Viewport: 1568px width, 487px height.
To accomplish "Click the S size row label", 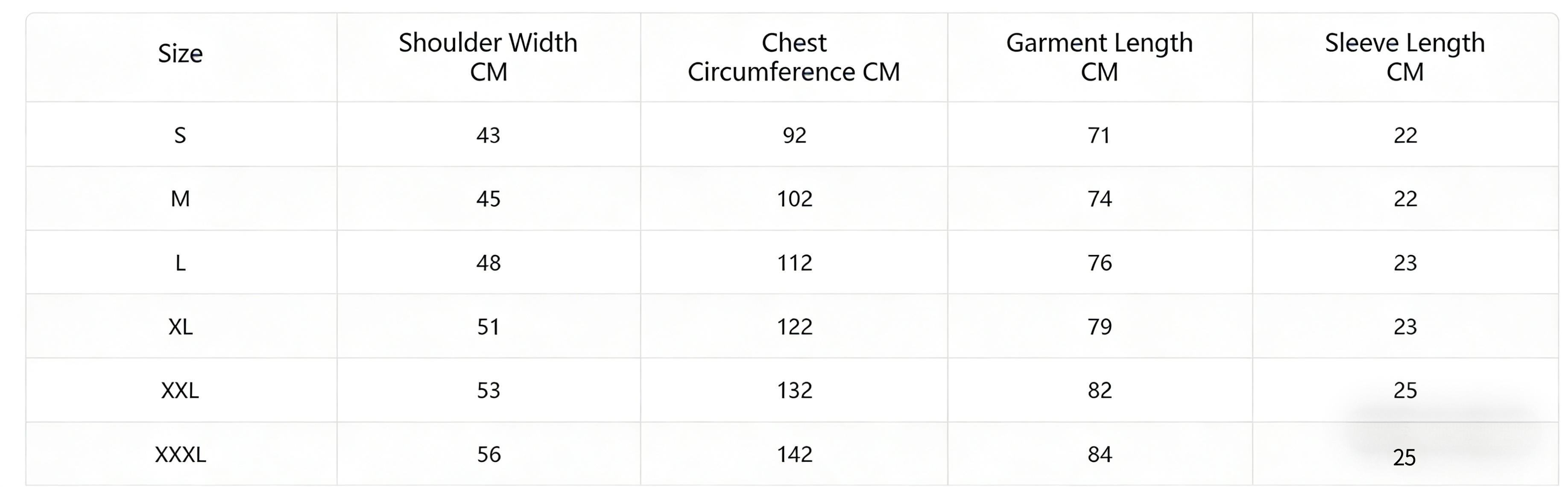I will [180, 135].
